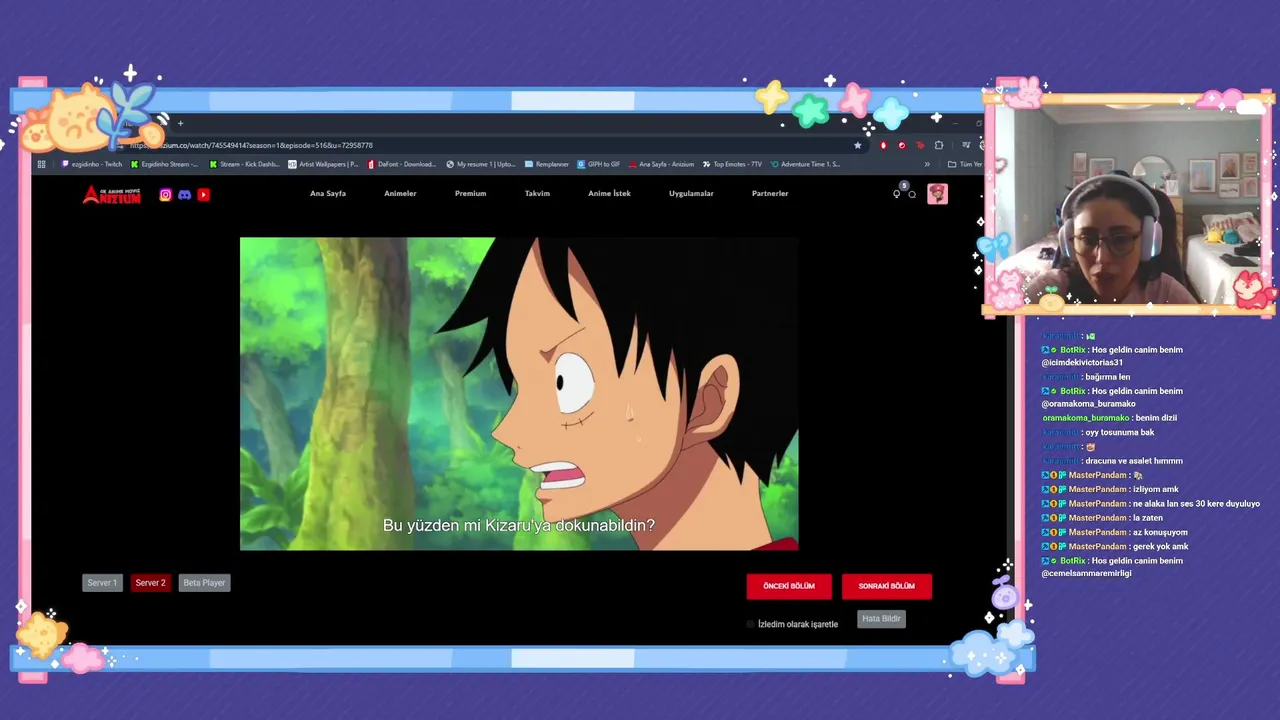Click chat message "izliyom amk"
The image size is (1280, 720).
tap(1156, 490)
